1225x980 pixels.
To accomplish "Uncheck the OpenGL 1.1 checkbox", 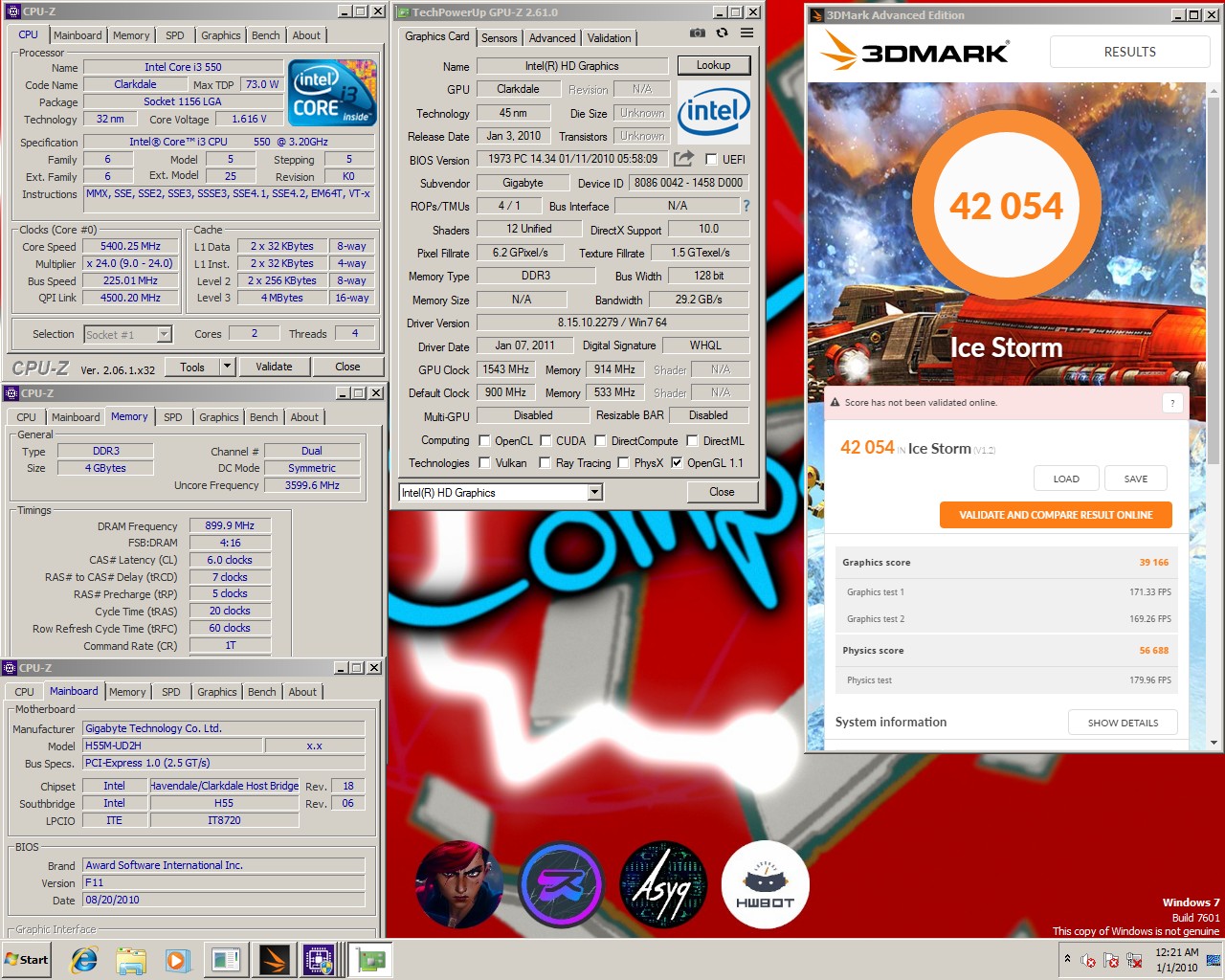I will click(677, 463).
